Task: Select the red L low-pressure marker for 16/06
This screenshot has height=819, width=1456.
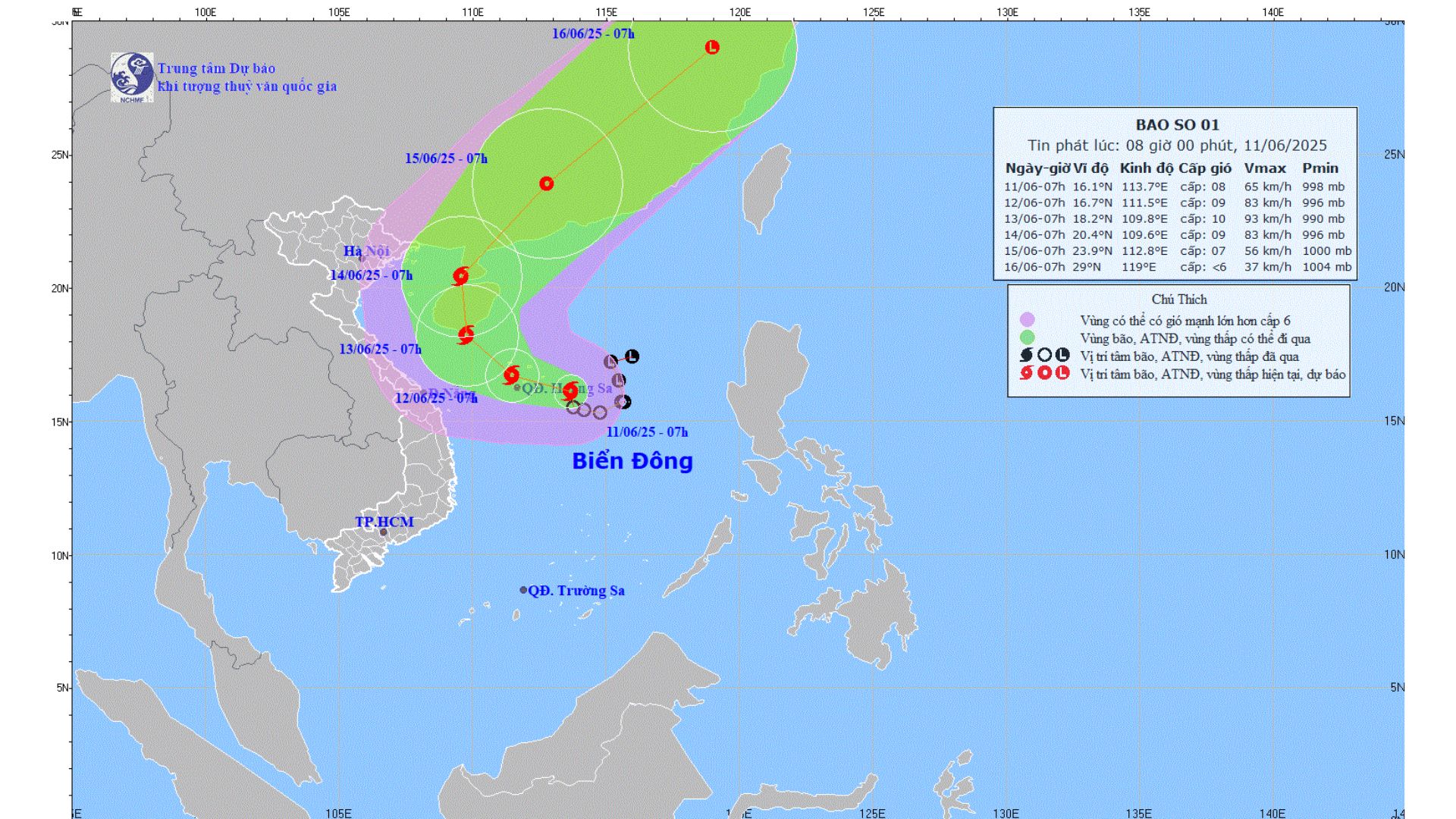Action: coord(711,47)
